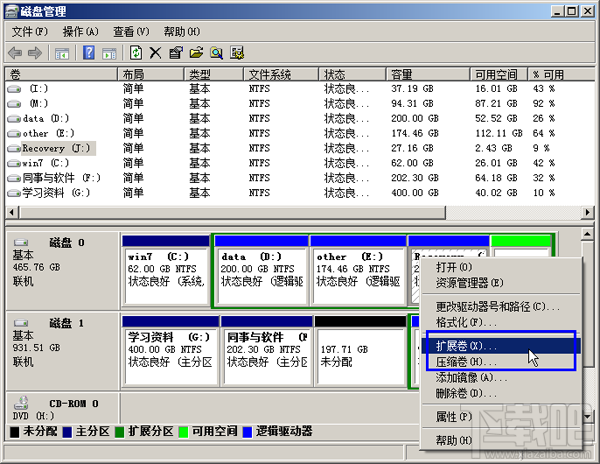Click the Refresh toolbar icon
Viewport: 600px width, 464px height.
pos(136,52)
